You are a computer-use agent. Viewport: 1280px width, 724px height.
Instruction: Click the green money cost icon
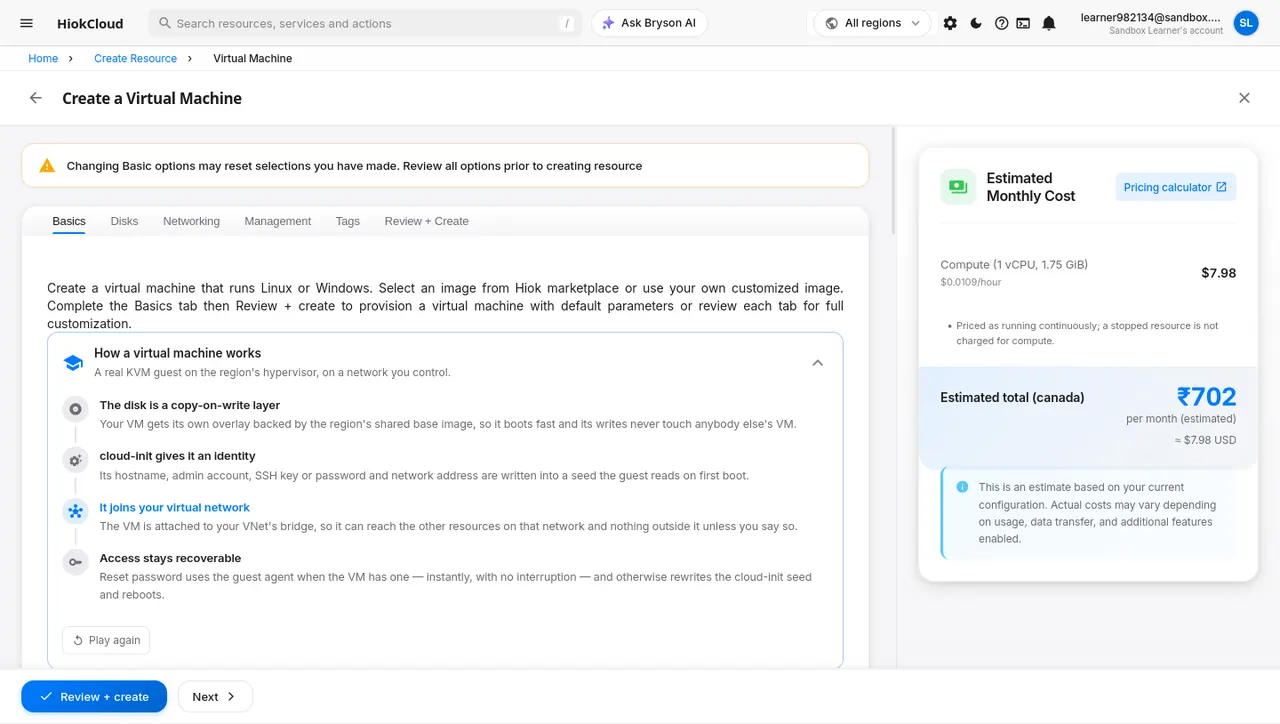958,187
